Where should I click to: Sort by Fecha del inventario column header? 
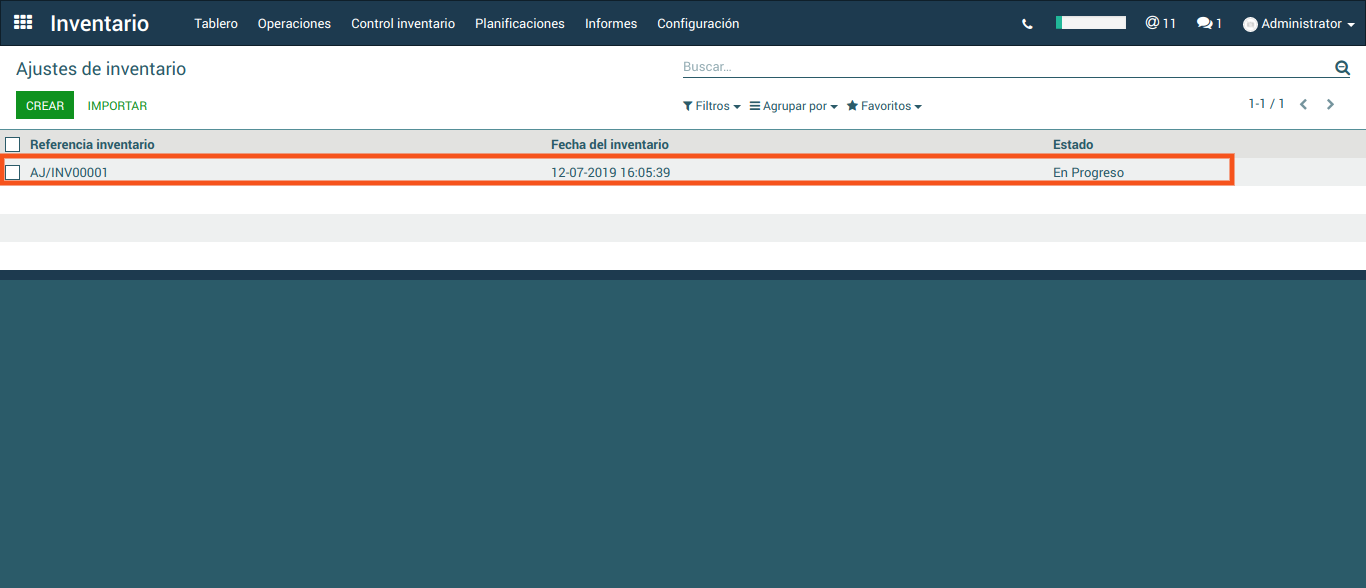[x=610, y=145]
